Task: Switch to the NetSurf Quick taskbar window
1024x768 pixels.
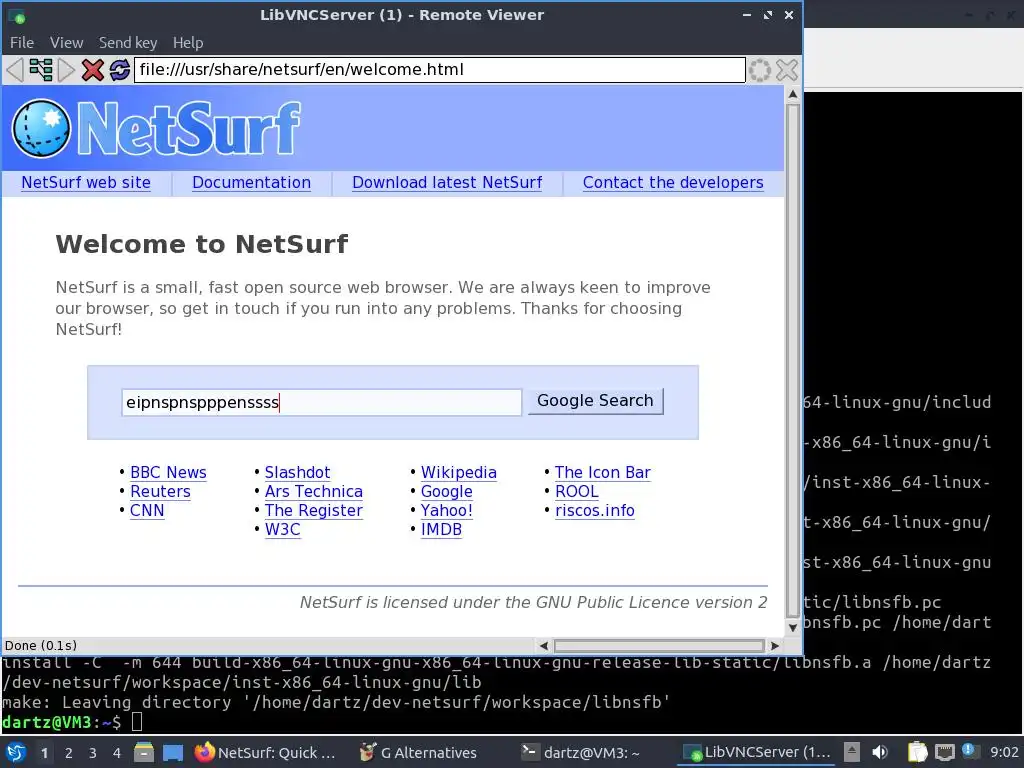Action: tap(265, 752)
